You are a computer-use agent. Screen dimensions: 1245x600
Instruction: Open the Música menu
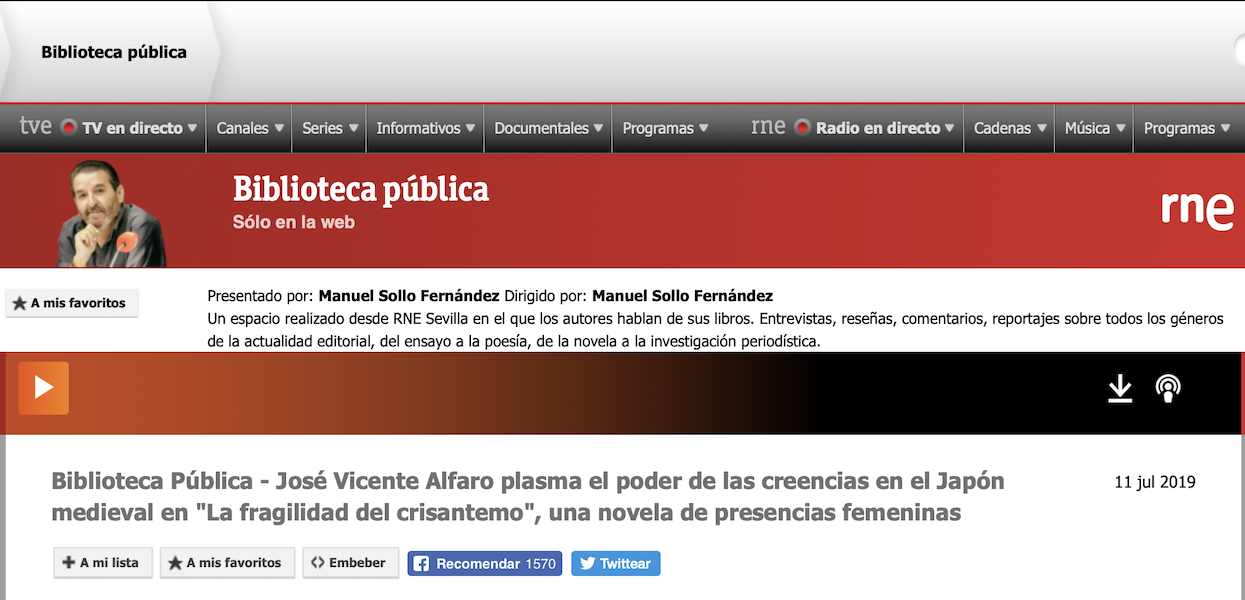(1094, 128)
